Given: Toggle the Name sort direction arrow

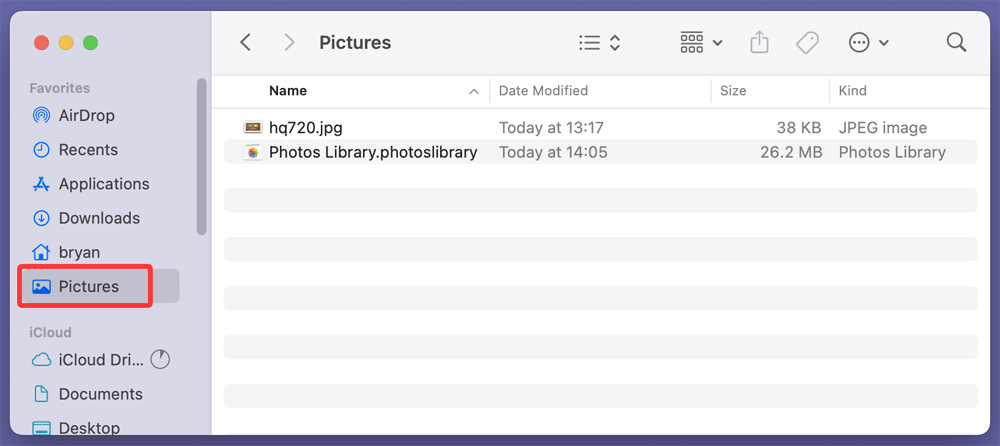Looking at the screenshot, I should (x=474, y=91).
